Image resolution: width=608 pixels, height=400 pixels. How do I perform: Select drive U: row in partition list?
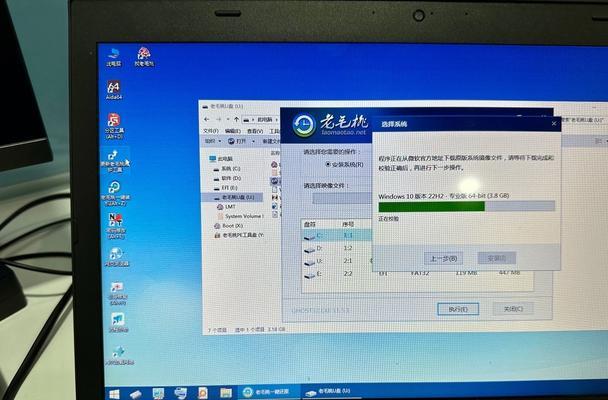pyautogui.click(x=337, y=261)
